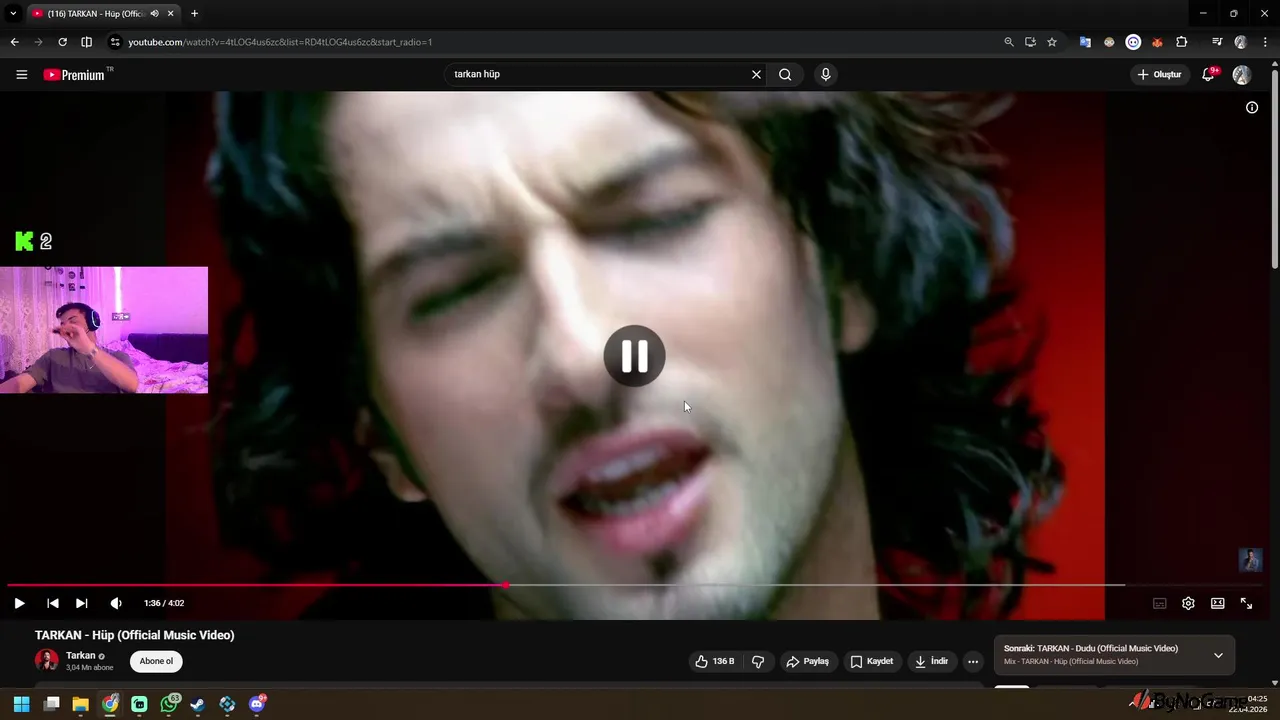
Task: Enter fullscreen mode in the player
Action: pyautogui.click(x=1247, y=603)
